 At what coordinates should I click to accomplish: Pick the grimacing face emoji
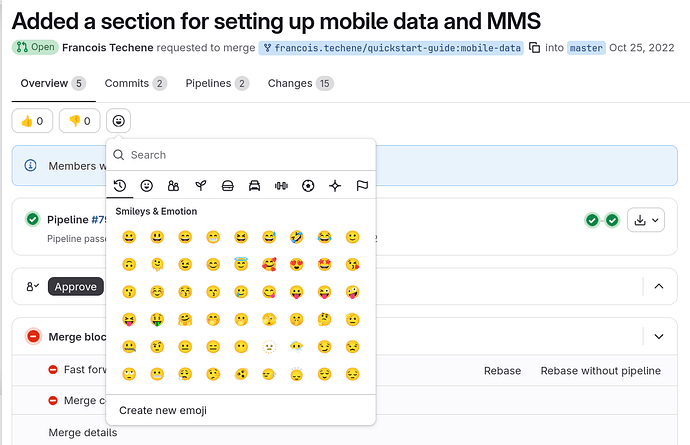(157, 374)
